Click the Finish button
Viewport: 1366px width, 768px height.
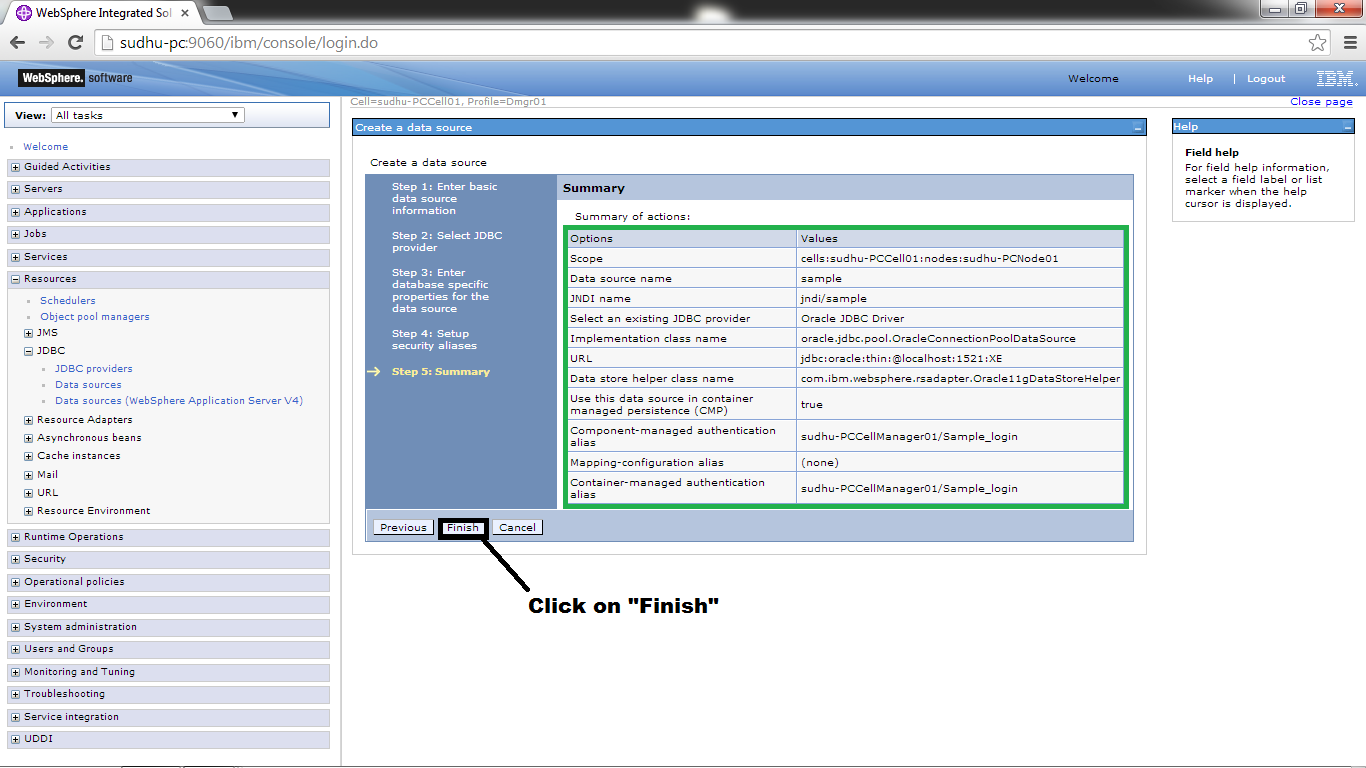click(x=462, y=527)
